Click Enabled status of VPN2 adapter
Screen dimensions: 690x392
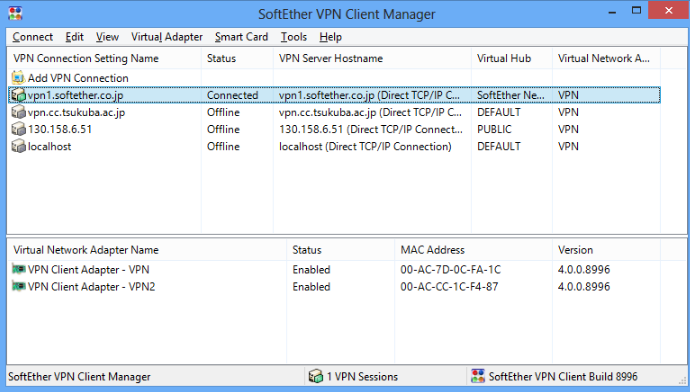point(311,286)
